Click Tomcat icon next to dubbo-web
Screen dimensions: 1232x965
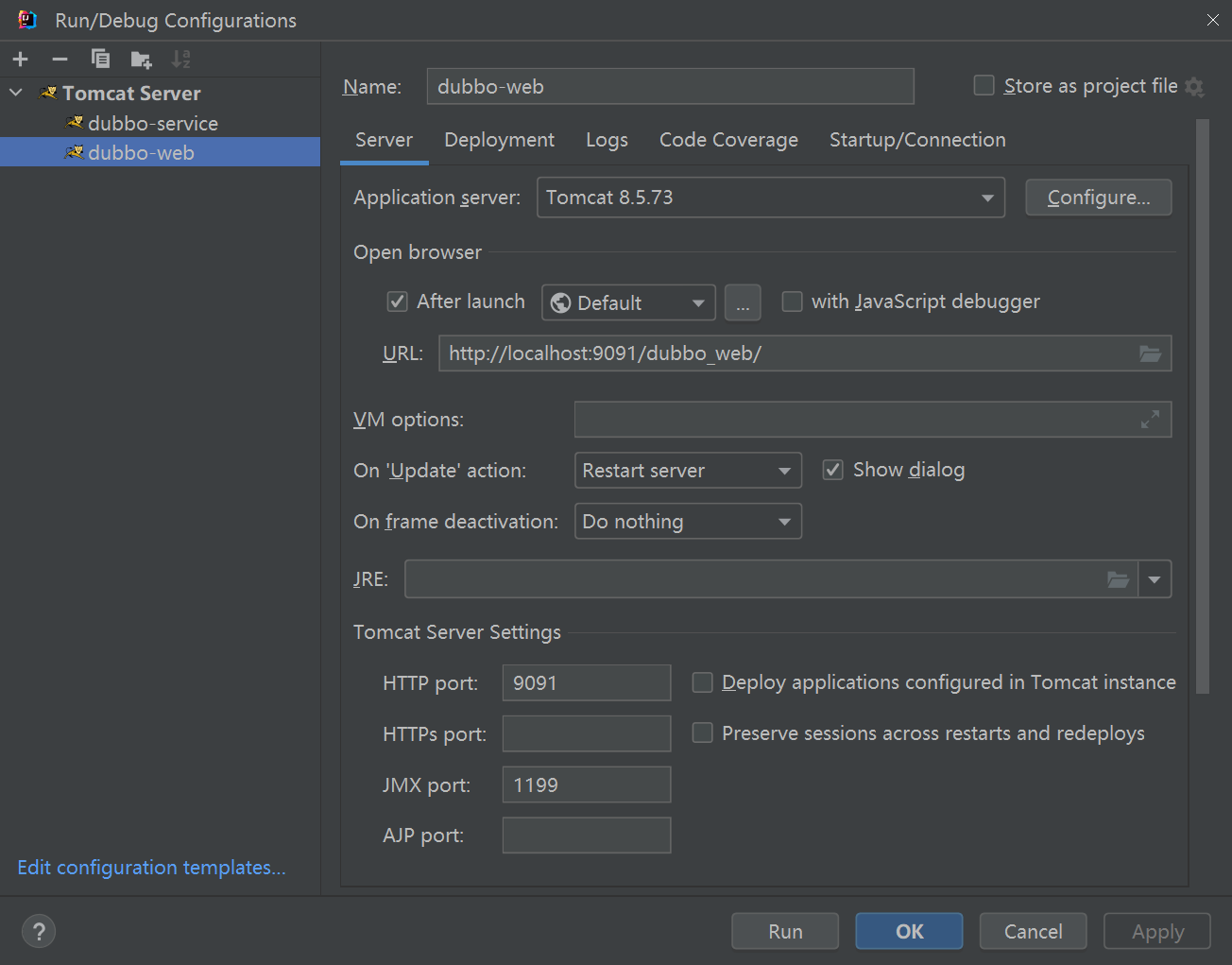[x=75, y=152]
